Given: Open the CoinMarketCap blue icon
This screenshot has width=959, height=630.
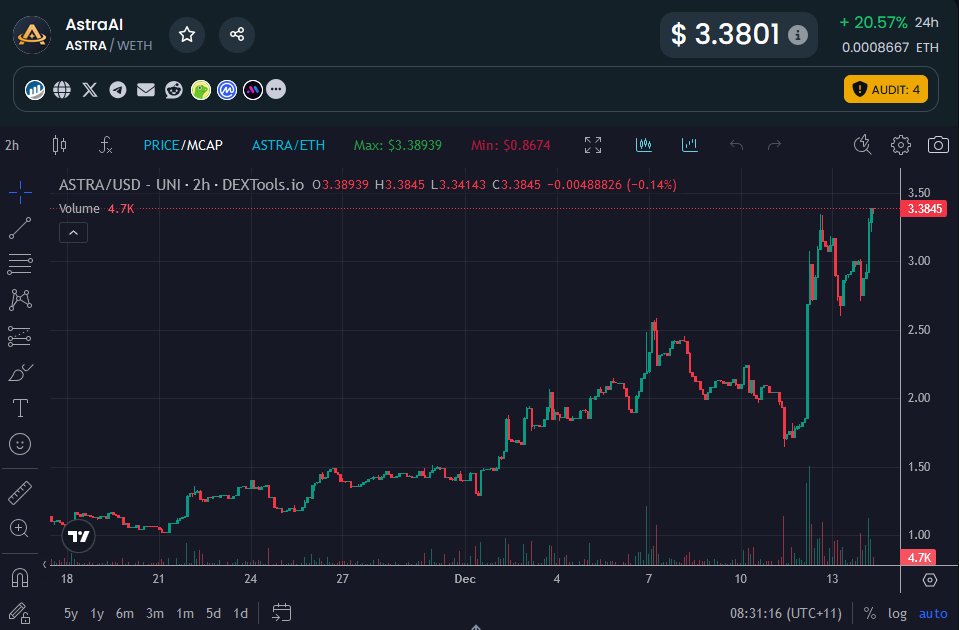Looking at the screenshot, I should (x=227, y=90).
